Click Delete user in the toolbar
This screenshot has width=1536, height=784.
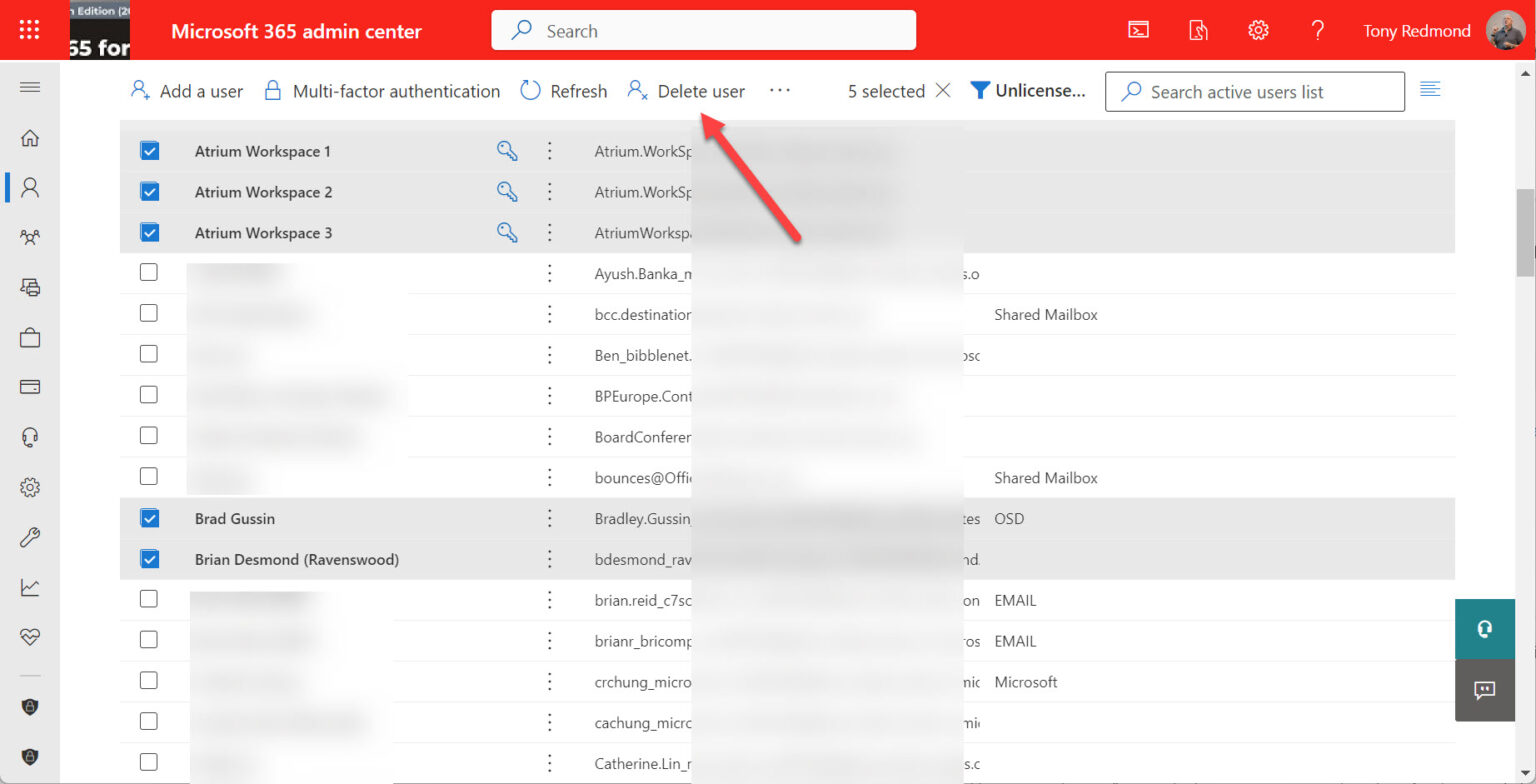697,90
